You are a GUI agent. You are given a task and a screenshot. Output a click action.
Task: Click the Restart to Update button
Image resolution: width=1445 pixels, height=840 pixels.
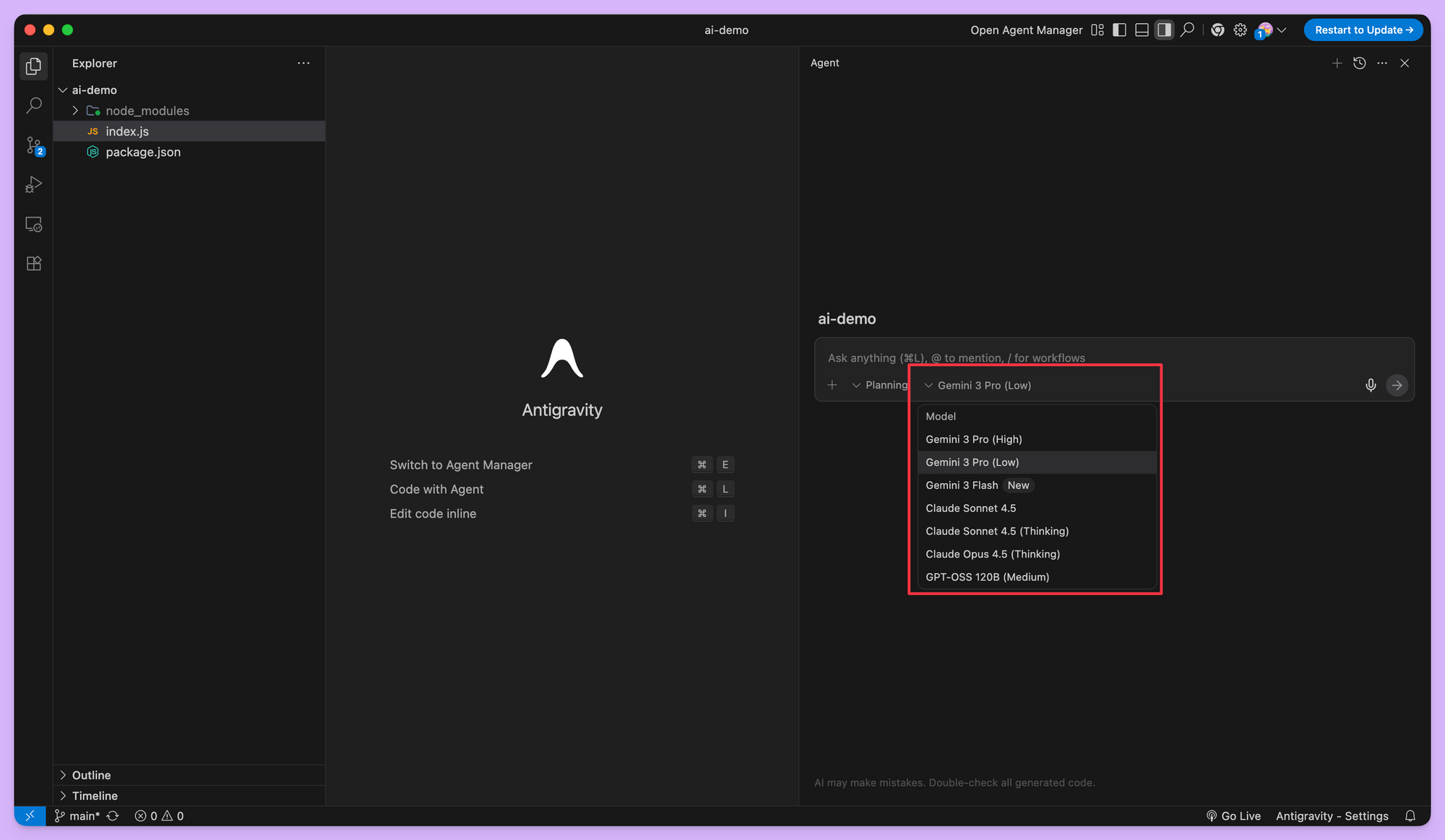(1363, 30)
